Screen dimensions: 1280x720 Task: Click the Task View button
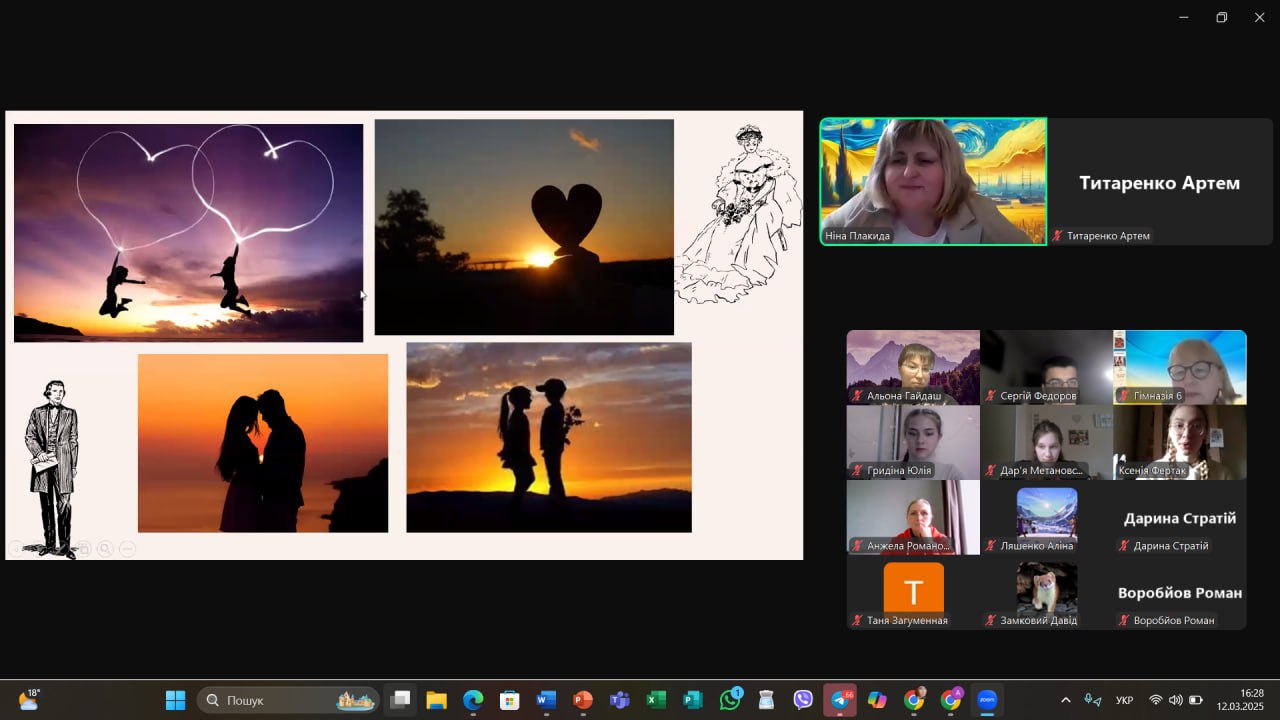pos(400,700)
